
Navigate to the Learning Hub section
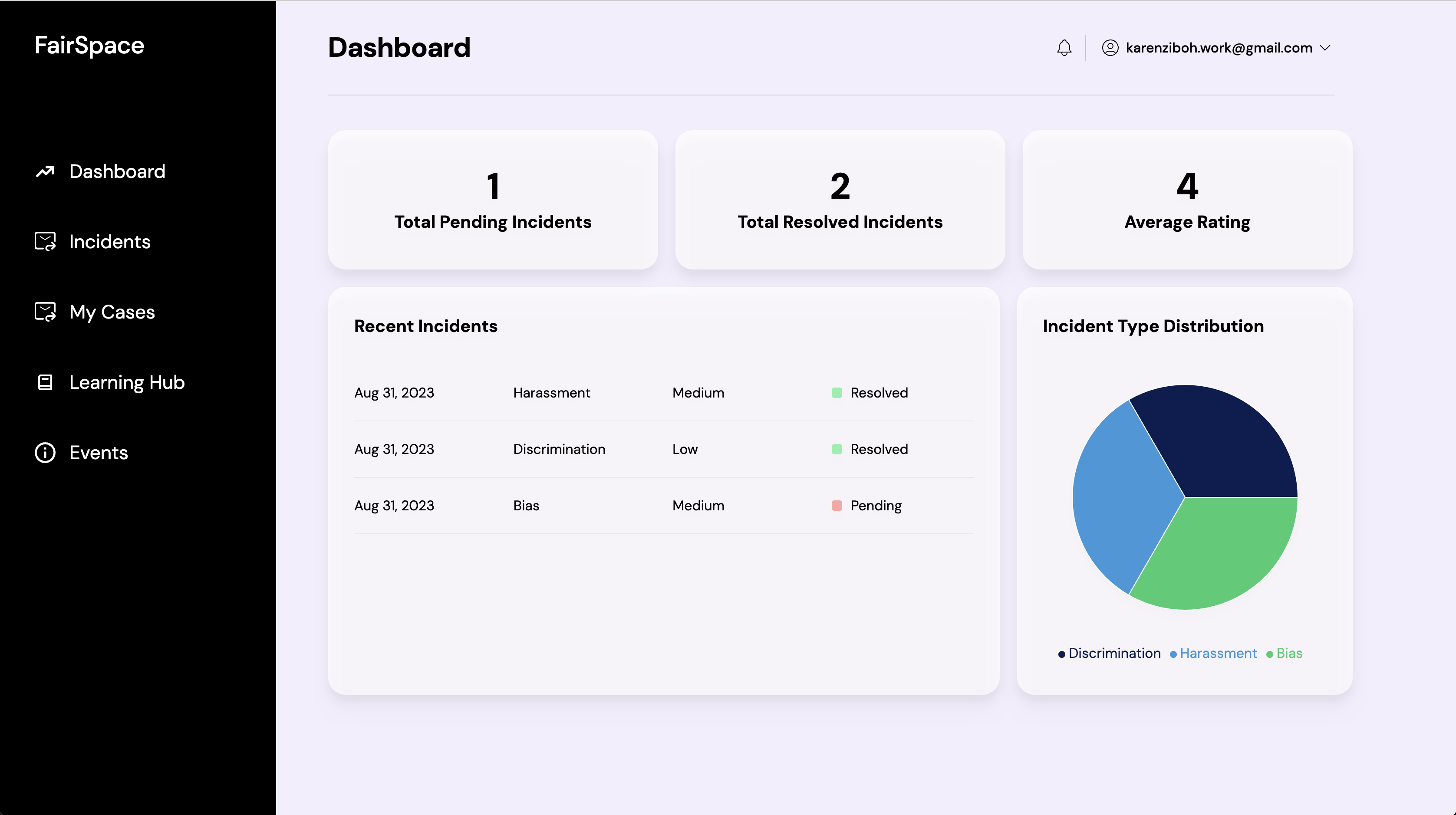127,382
